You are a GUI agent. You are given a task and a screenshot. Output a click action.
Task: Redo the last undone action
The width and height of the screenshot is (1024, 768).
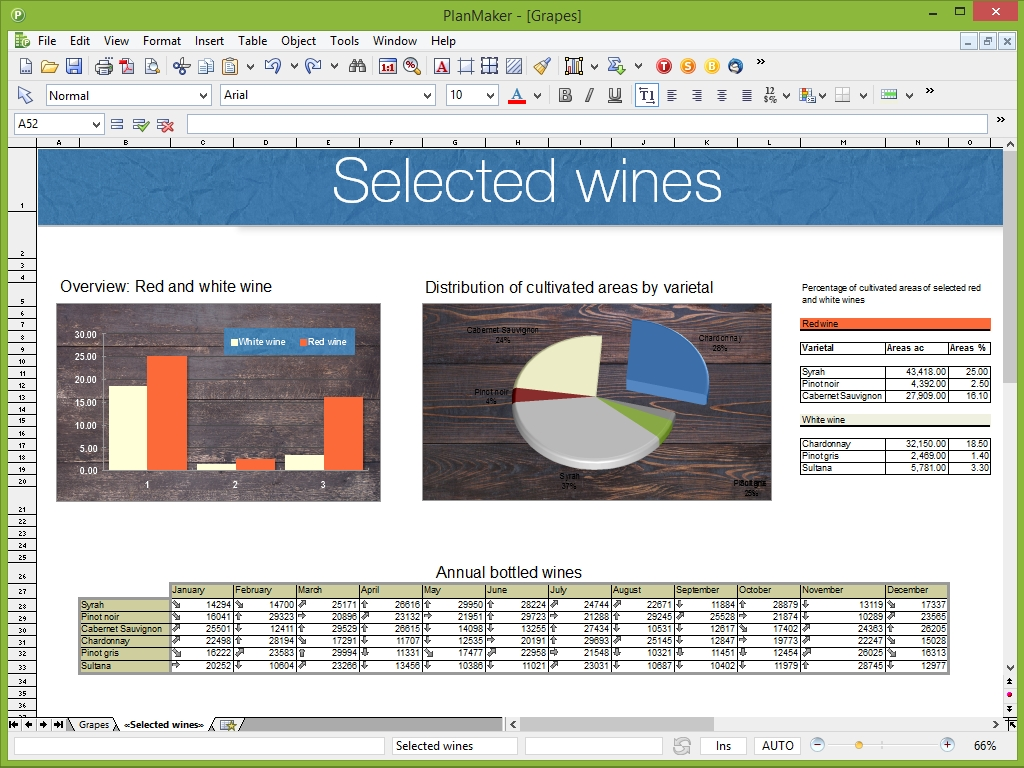tap(313, 66)
